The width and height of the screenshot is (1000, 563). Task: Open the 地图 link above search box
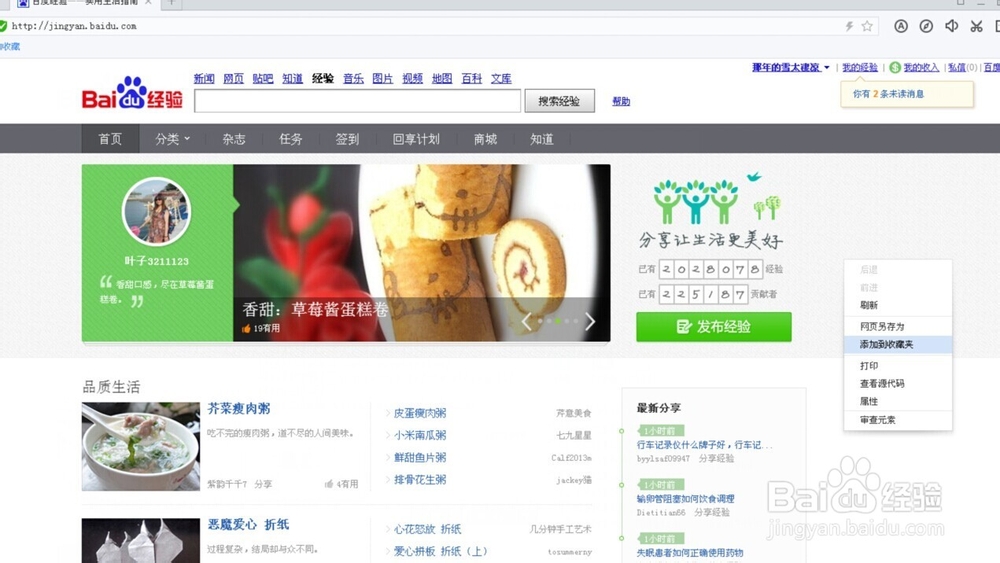coord(442,78)
